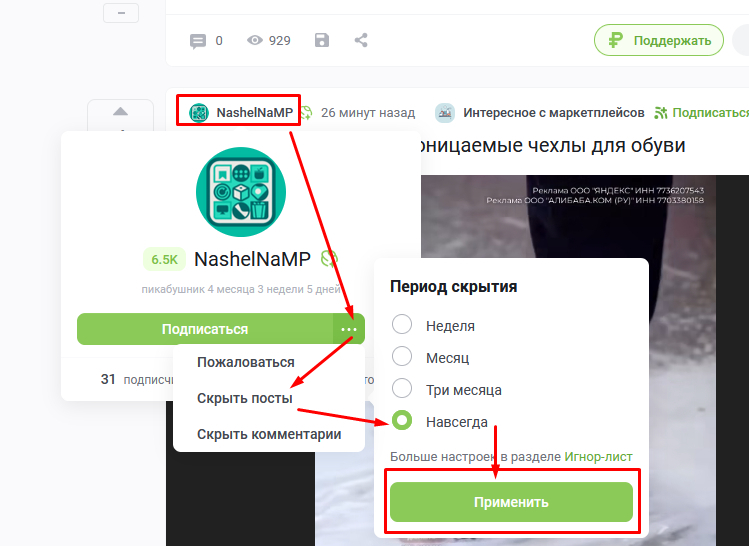Select the Три месяца radio option
Viewport: 749px width, 546px height.
pyautogui.click(x=402, y=388)
